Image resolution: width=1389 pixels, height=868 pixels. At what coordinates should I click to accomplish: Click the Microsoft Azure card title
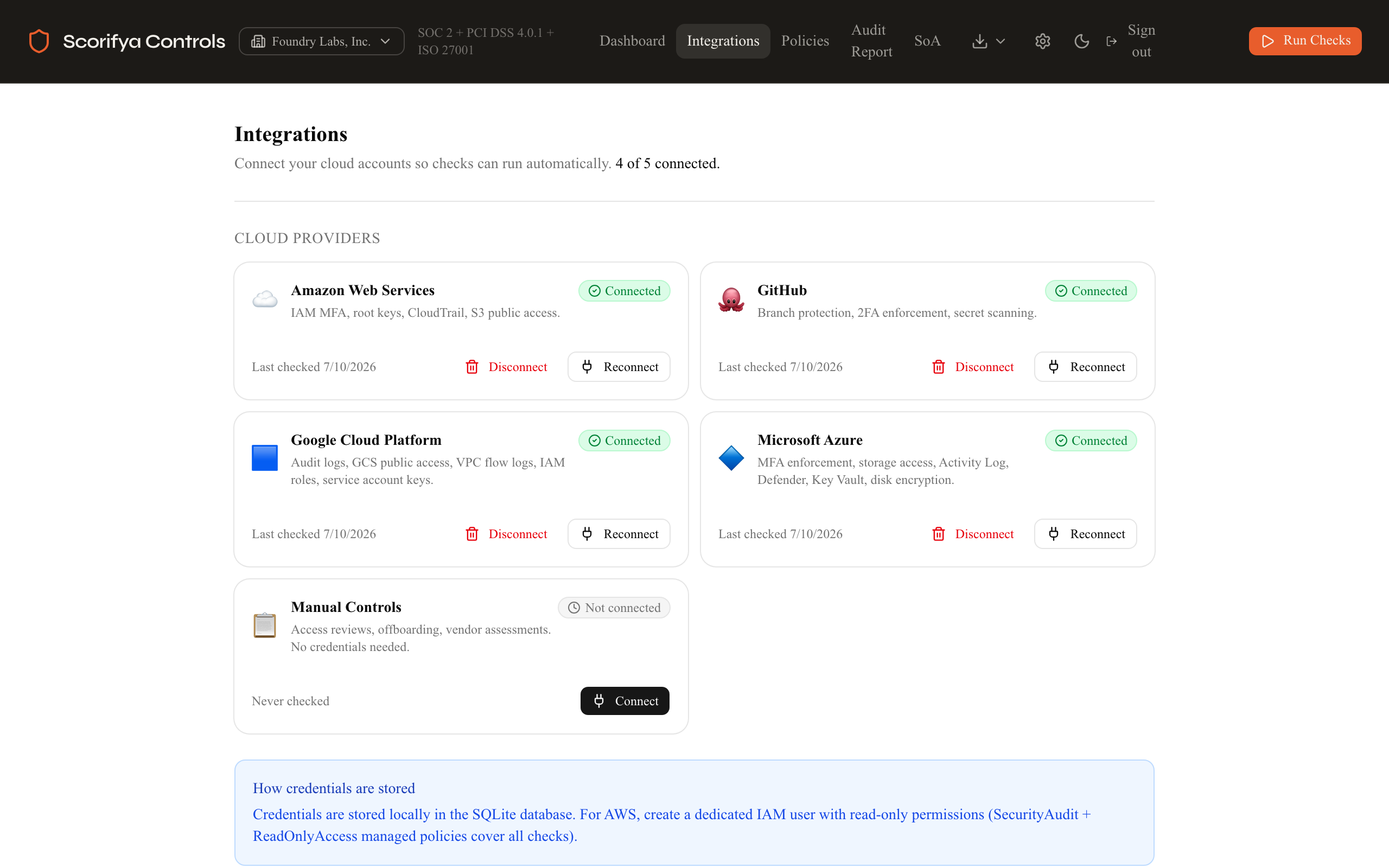810,441
